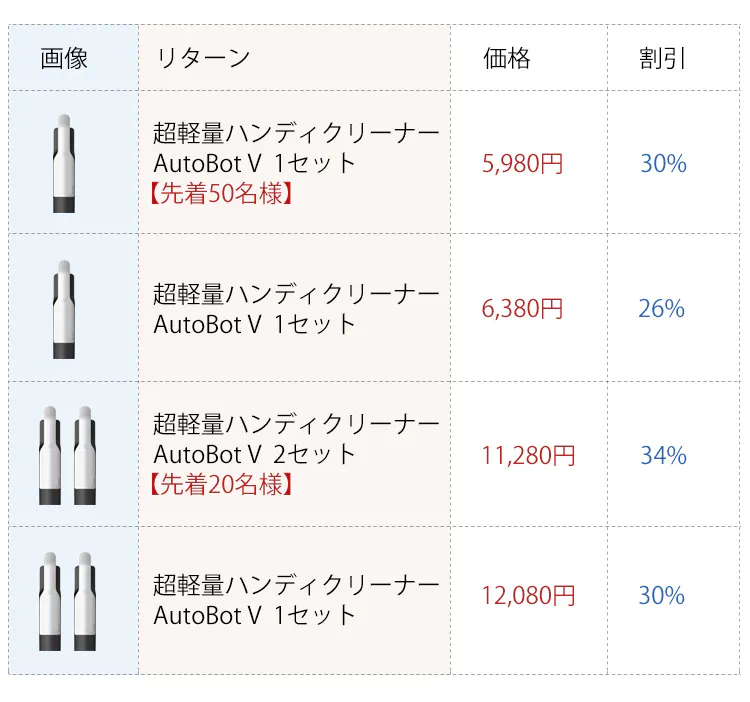The height and width of the screenshot is (702, 750).
Task: Click the 画像 column header
Action: click(x=65, y=58)
